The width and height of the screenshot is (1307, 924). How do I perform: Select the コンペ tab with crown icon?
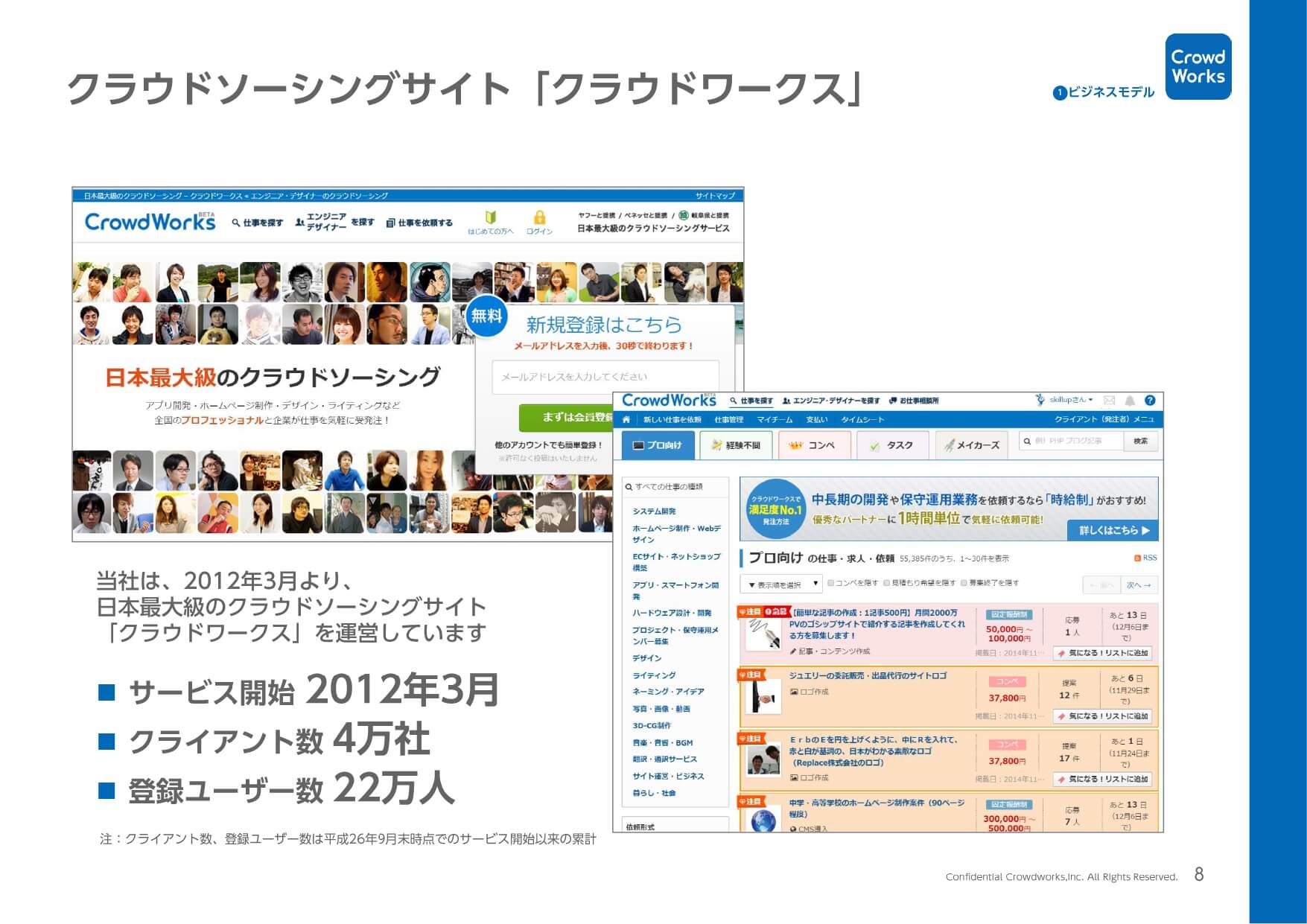813,445
